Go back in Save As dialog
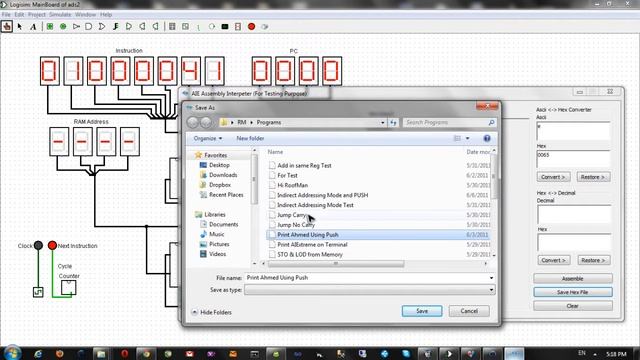Image resolution: width=640 pixels, height=360 pixels. pos(193,122)
